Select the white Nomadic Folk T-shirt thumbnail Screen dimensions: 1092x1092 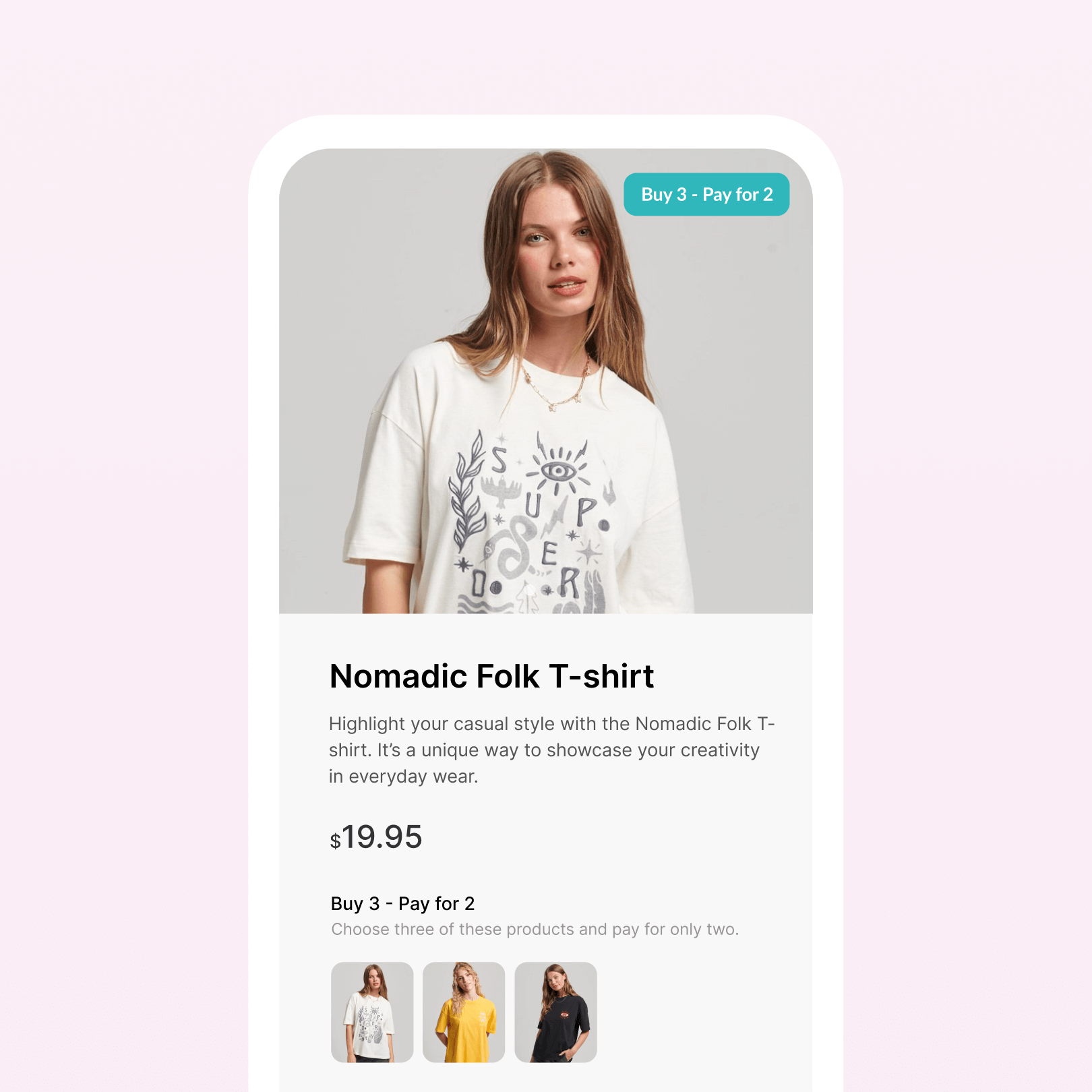tap(372, 1012)
